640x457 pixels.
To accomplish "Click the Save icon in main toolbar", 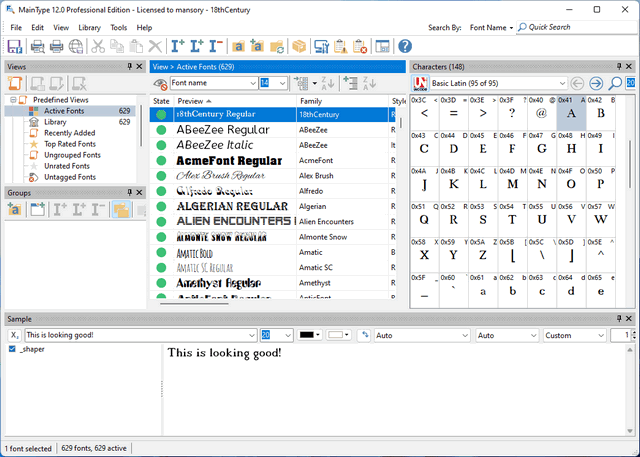I will (x=14, y=46).
